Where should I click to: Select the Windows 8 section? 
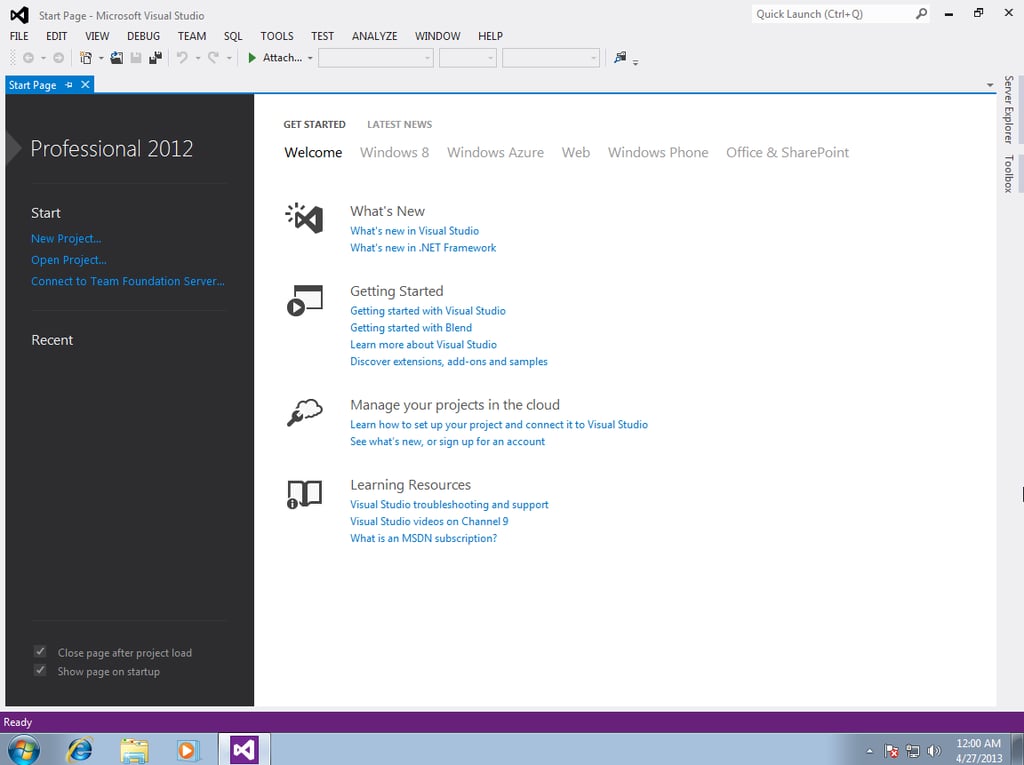394,152
